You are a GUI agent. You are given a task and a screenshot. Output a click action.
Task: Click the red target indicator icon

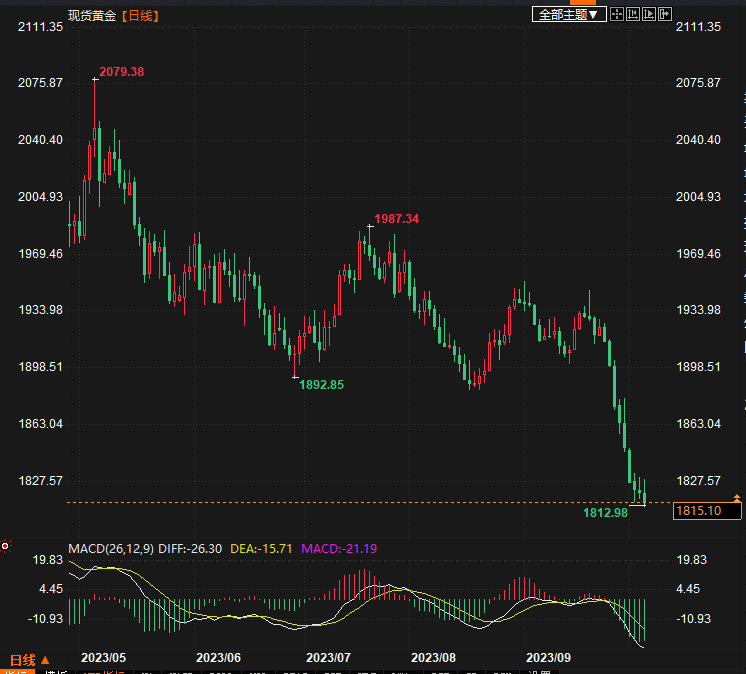(x=5, y=546)
